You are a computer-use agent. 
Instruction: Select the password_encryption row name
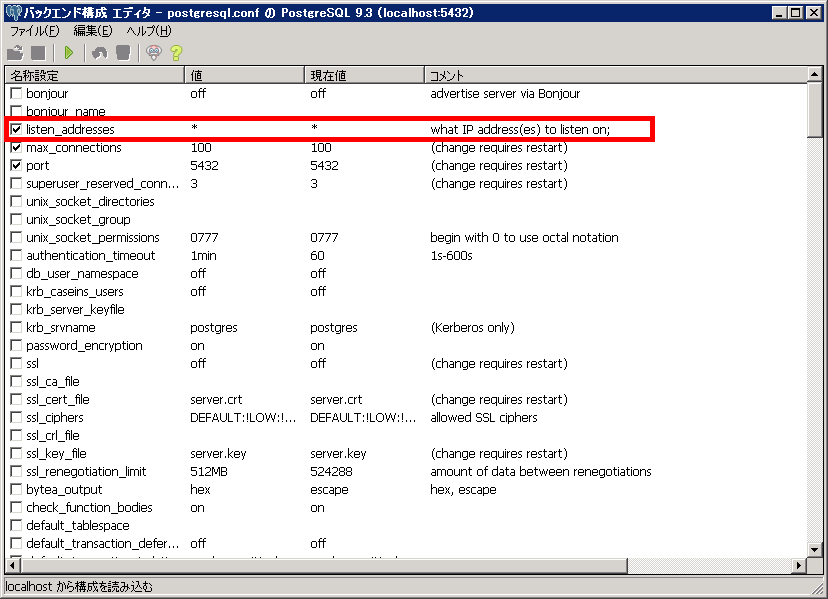tap(84, 346)
